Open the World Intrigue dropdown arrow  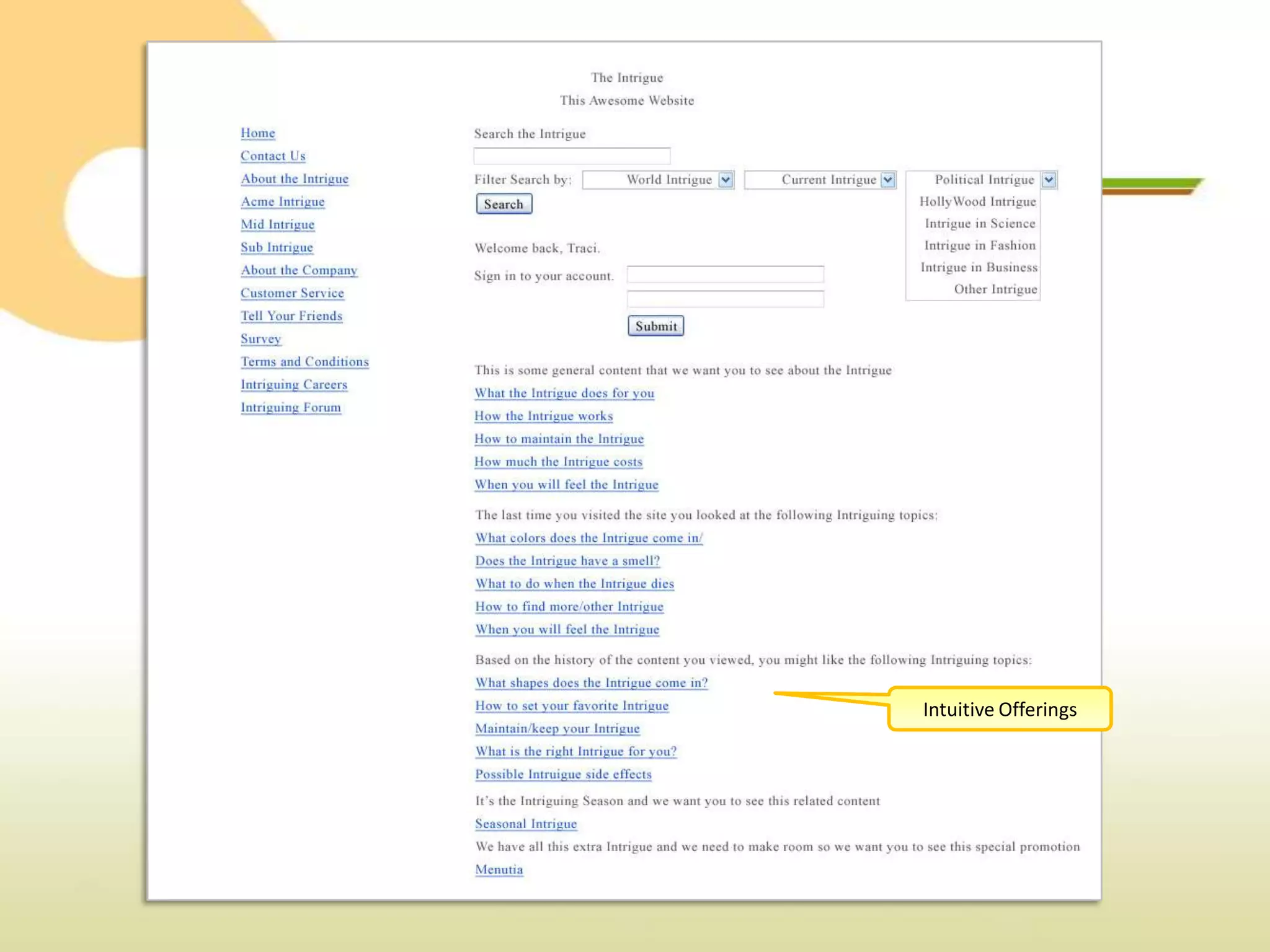pos(725,180)
